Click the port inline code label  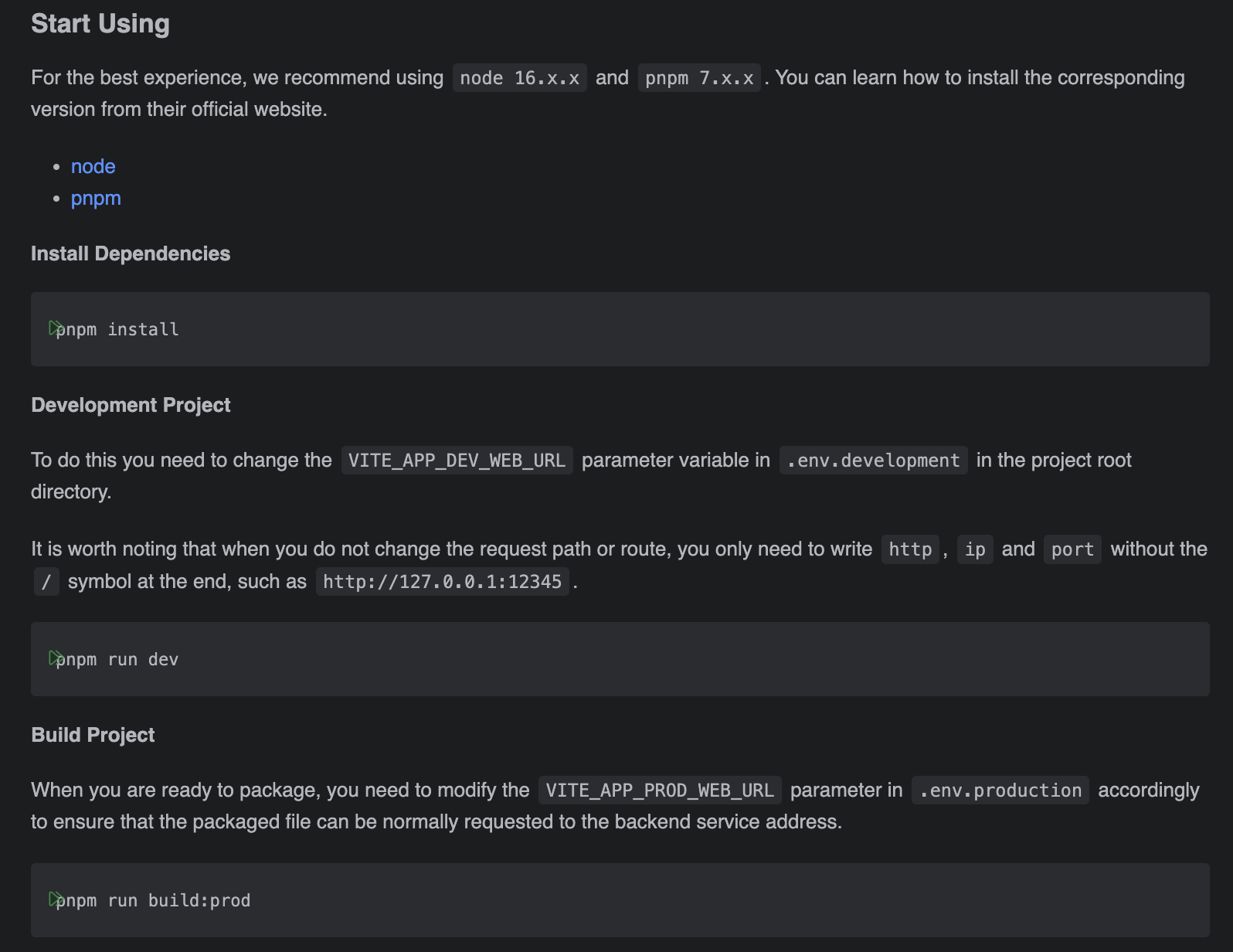click(1072, 549)
